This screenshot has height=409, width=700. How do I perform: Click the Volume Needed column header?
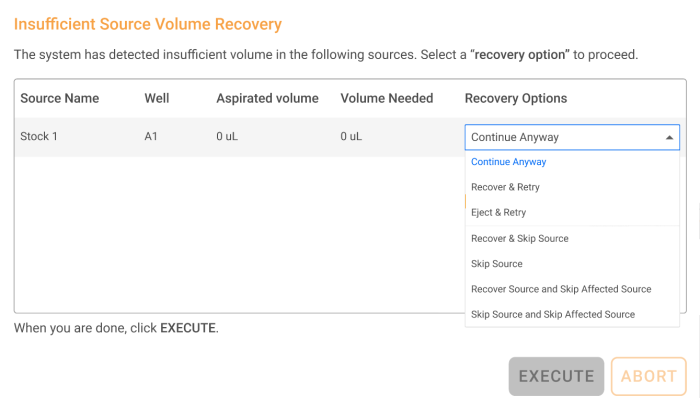[x=386, y=99]
